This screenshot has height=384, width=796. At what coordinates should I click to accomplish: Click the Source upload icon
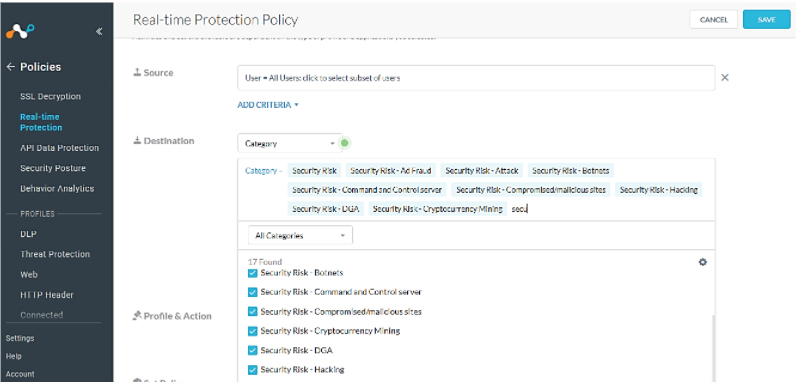pos(137,73)
